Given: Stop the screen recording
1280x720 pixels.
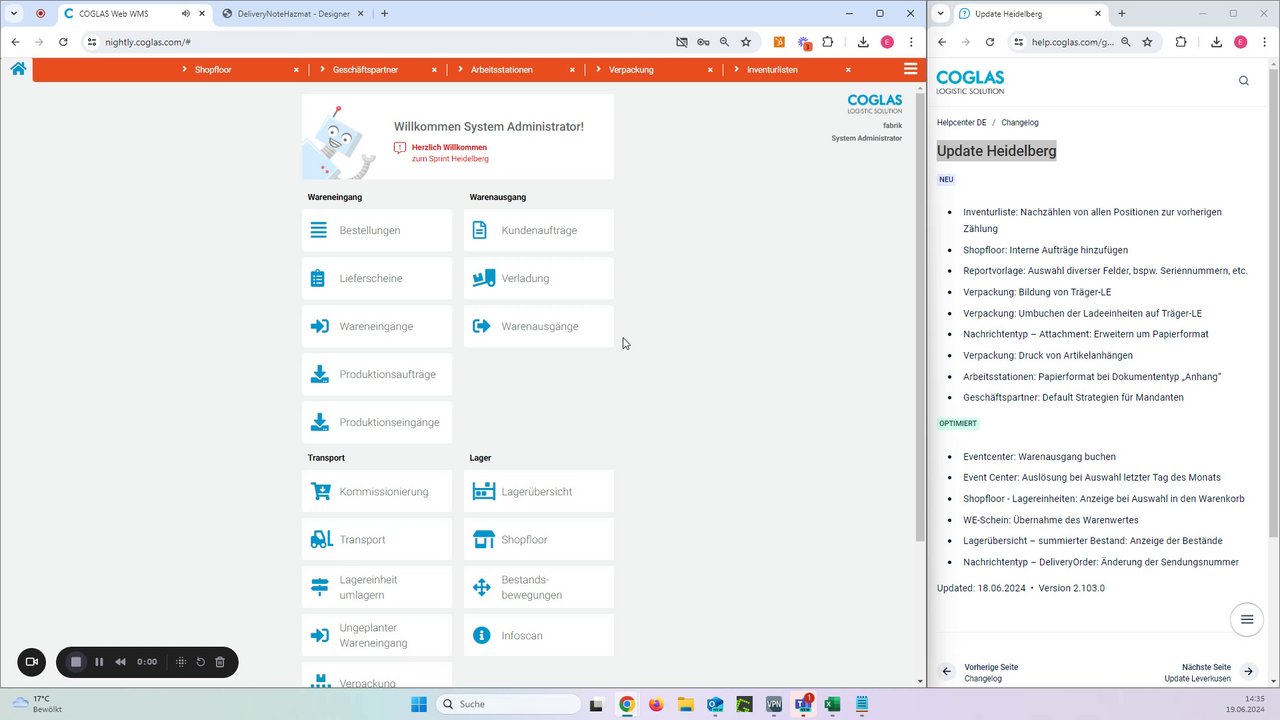Looking at the screenshot, I should [x=75, y=662].
